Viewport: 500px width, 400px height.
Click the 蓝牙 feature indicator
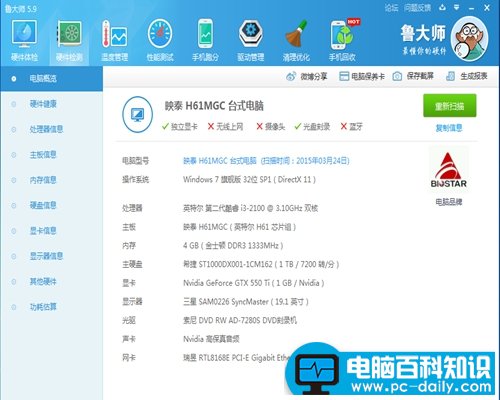pyautogui.click(x=351, y=127)
